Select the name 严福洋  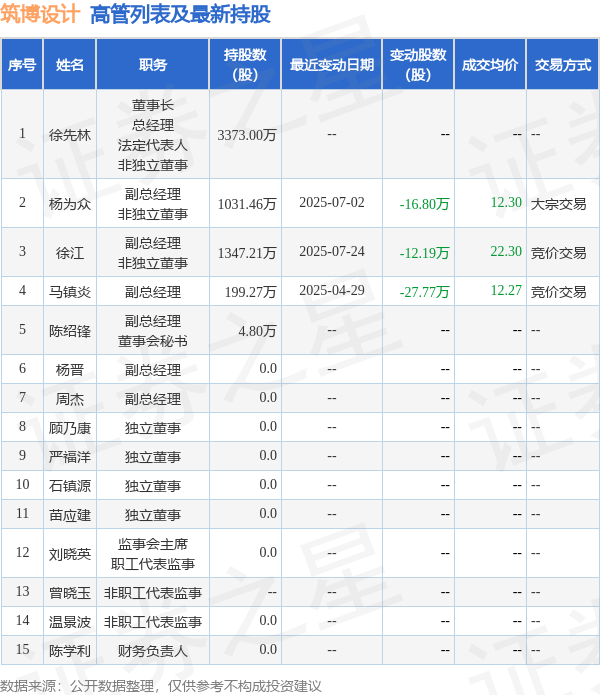[x=70, y=457]
